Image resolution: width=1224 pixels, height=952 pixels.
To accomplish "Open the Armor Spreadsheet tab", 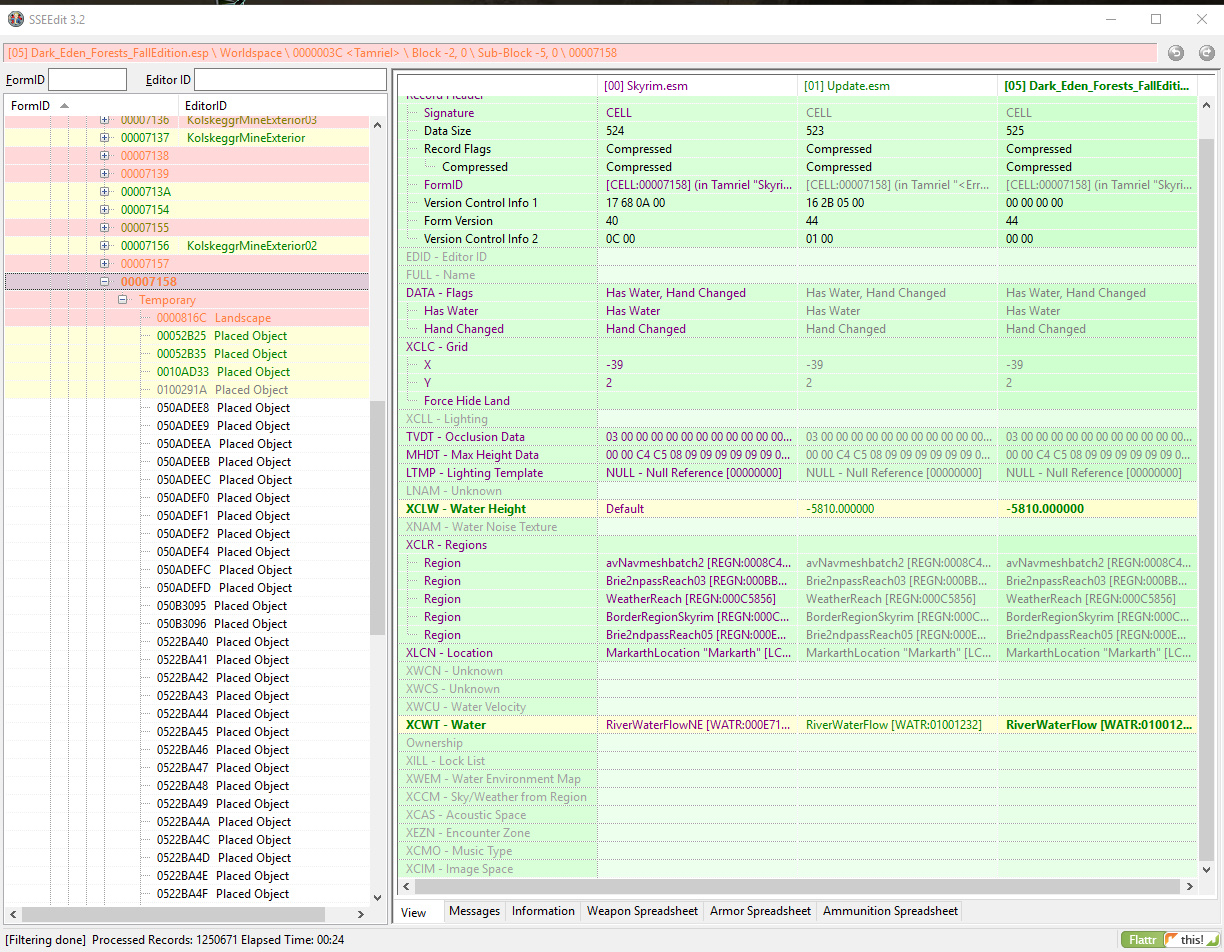I will pyautogui.click(x=760, y=911).
